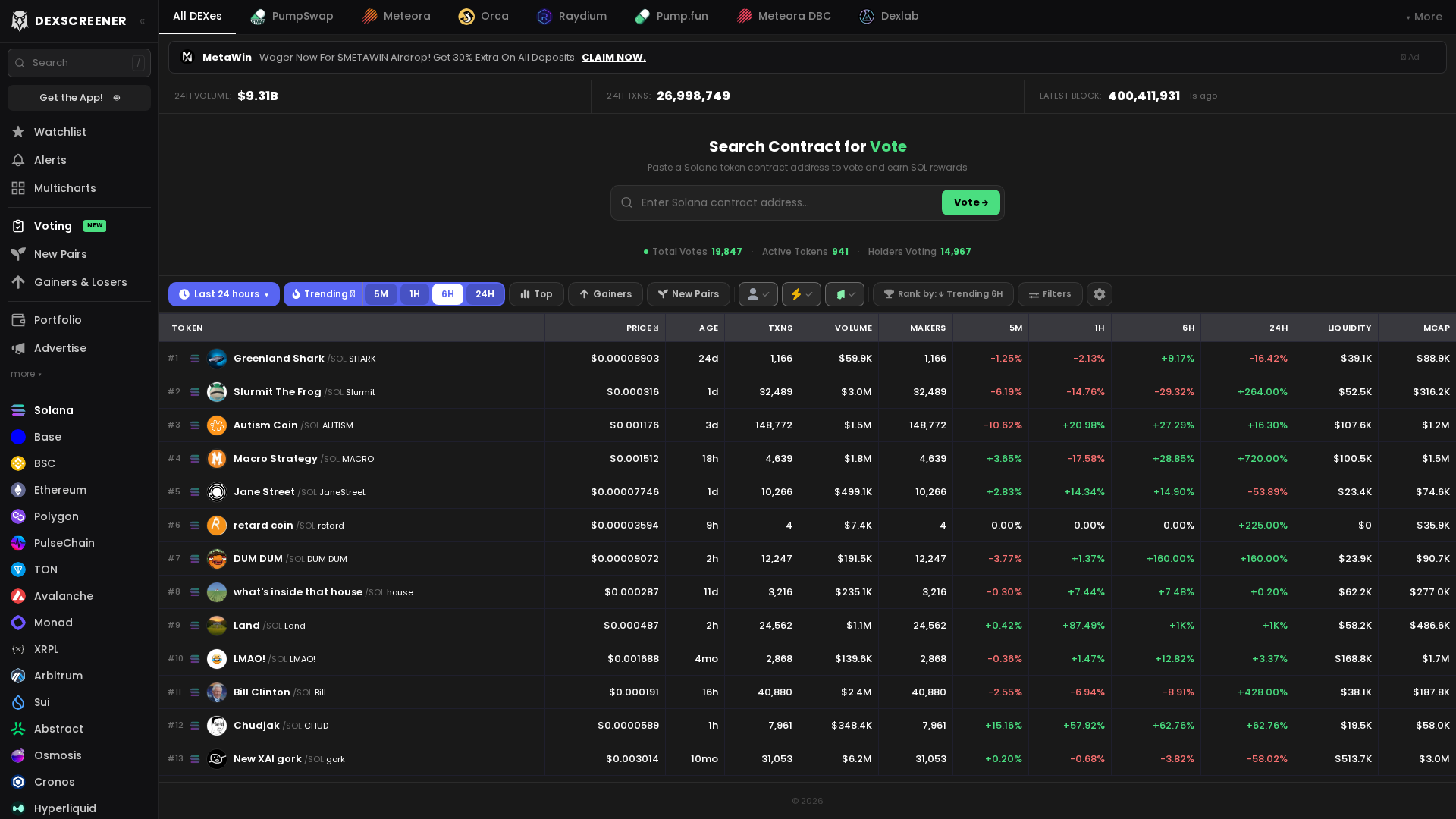This screenshot has height=819, width=1456.
Task: Expand the More menu in the top bar
Action: point(1423,16)
